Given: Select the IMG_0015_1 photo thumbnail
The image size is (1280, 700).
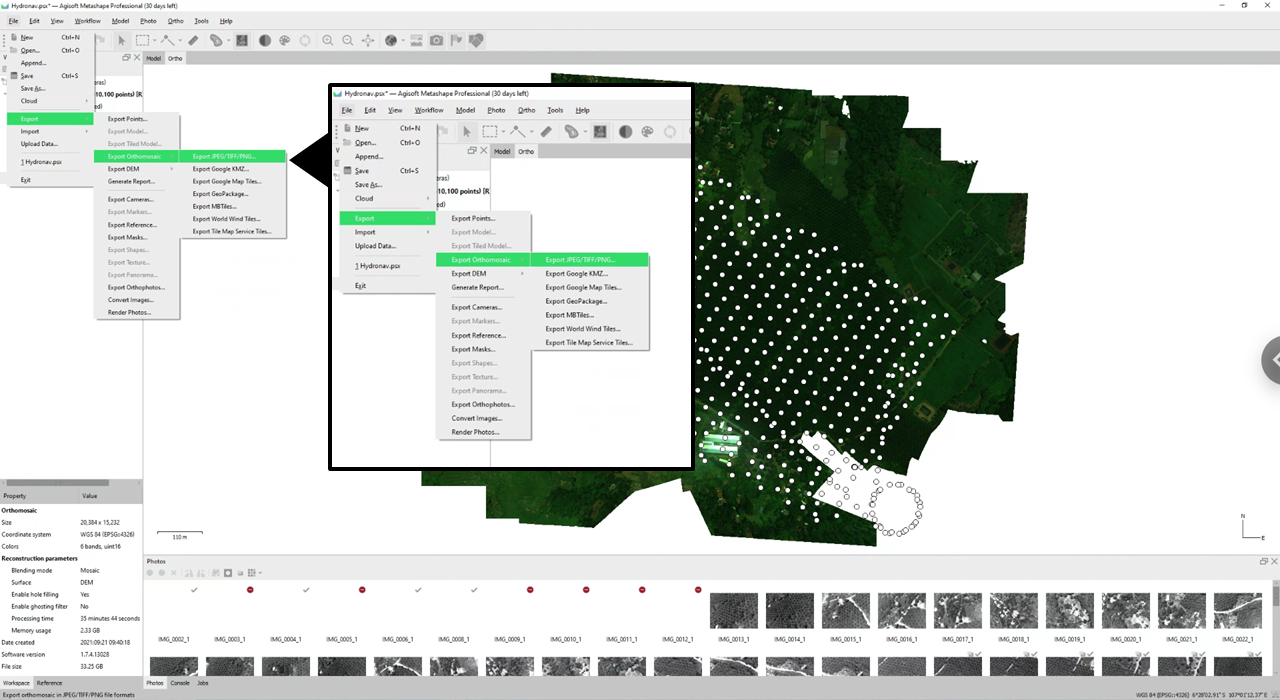Looking at the screenshot, I should tap(846, 612).
